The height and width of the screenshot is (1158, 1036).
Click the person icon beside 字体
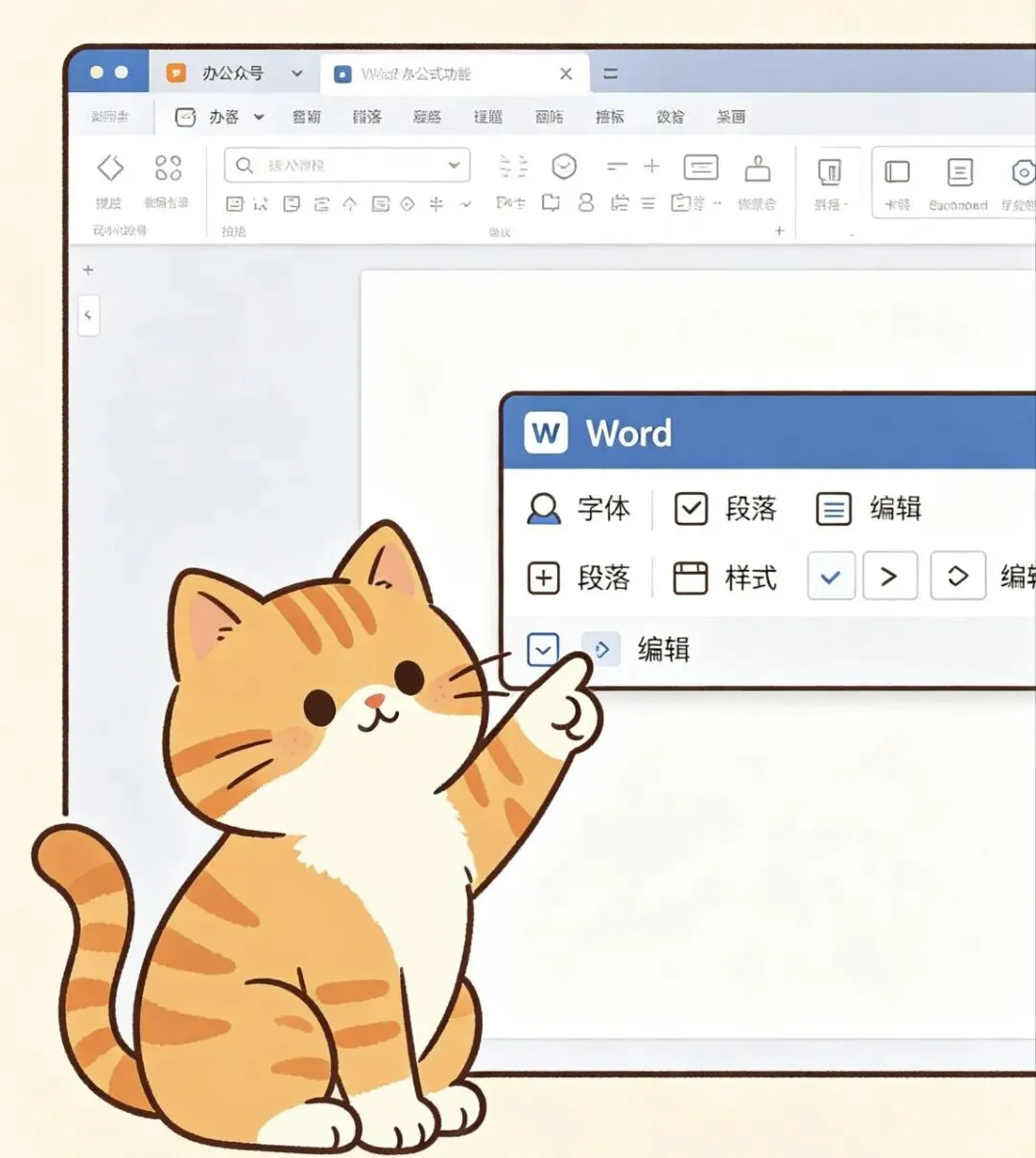click(544, 508)
